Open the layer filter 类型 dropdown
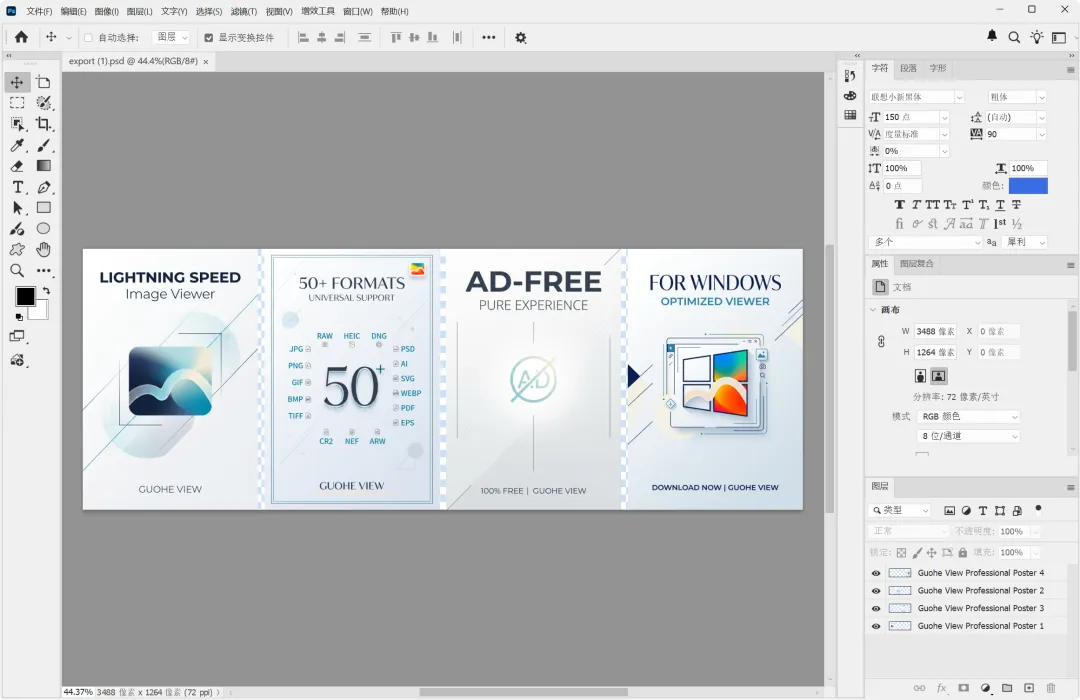Image resolution: width=1080 pixels, height=700 pixels. tap(901, 511)
